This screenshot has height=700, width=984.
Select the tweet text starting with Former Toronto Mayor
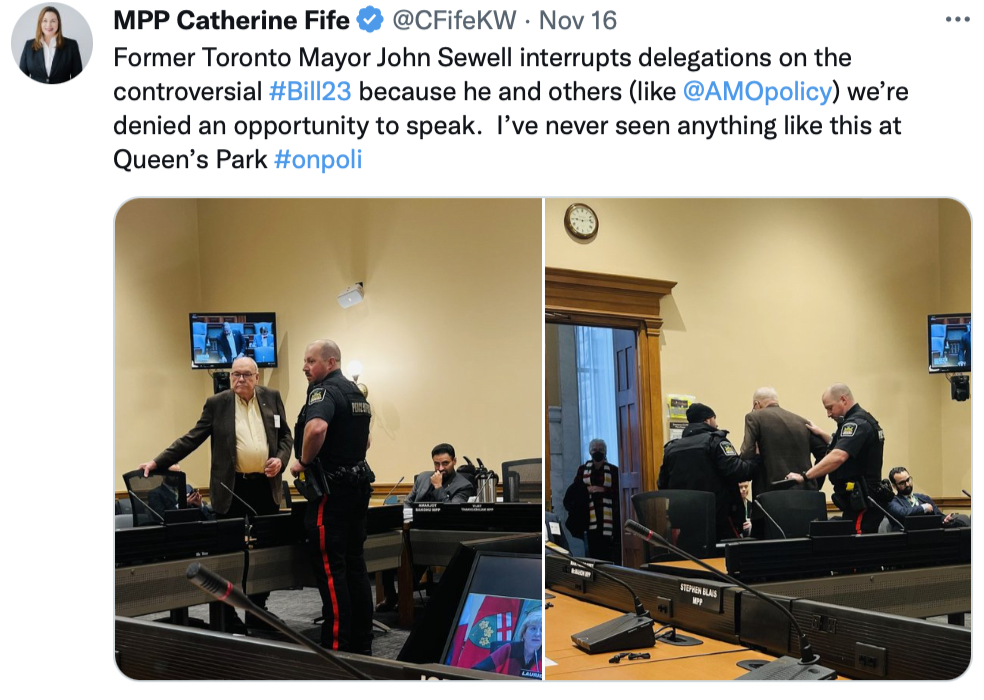click(x=511, y=109)
